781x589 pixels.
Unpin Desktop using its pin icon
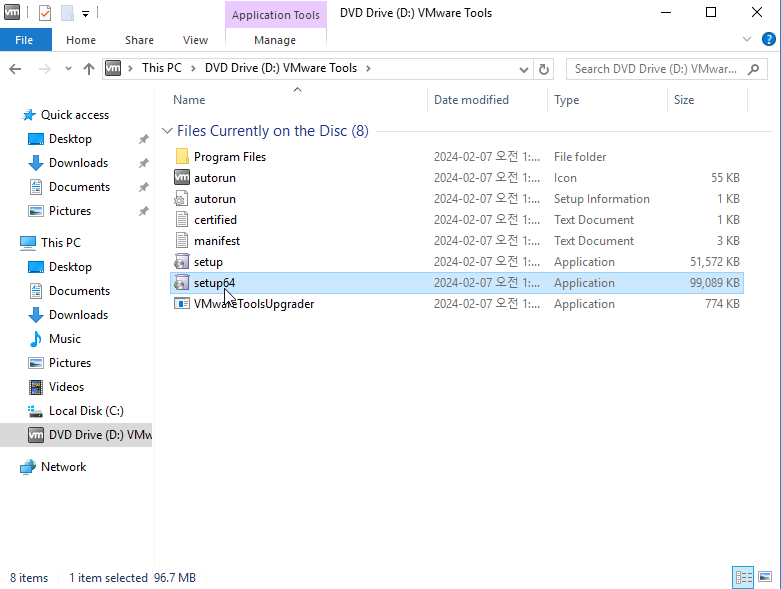coord(143,139)
